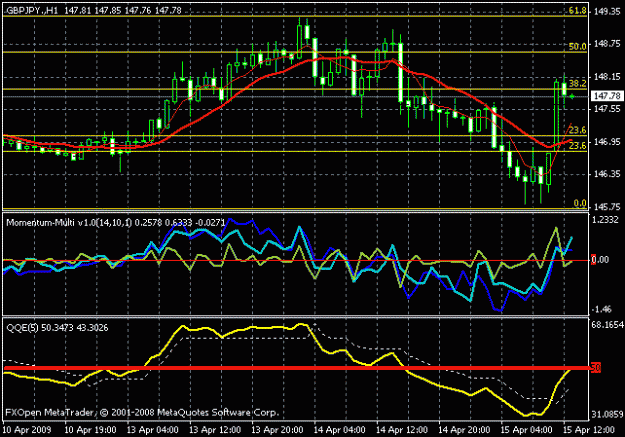Click the 13 Apr 04:00 time label
Screen dimensions: 625x437
(152, 430)
